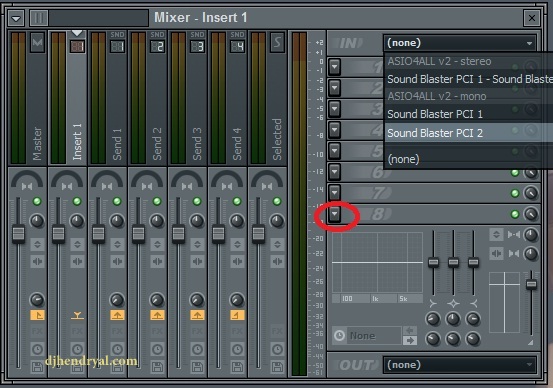The image size is (553, 388).
Task: Toggle effect slot 8 green LED
Action: click(515, 214)
